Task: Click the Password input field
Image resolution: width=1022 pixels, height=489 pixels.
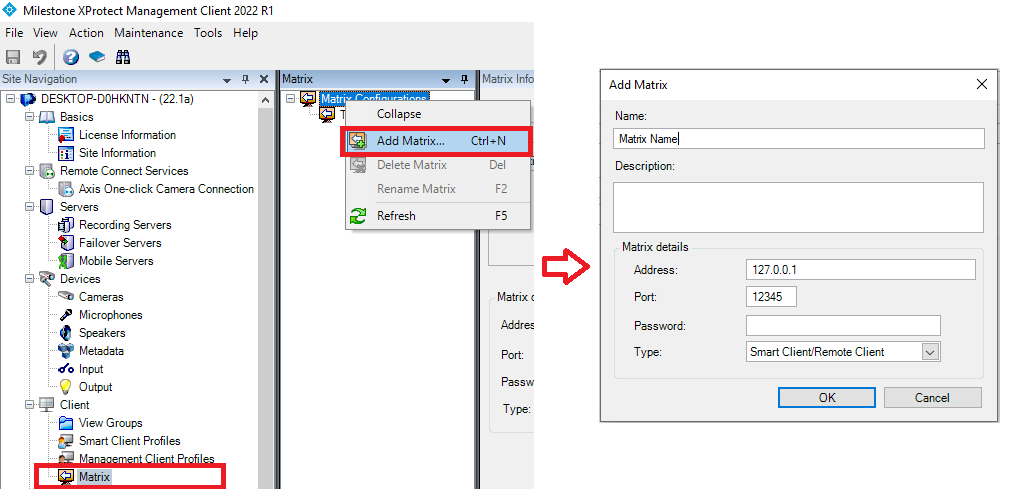Action: 843,325
